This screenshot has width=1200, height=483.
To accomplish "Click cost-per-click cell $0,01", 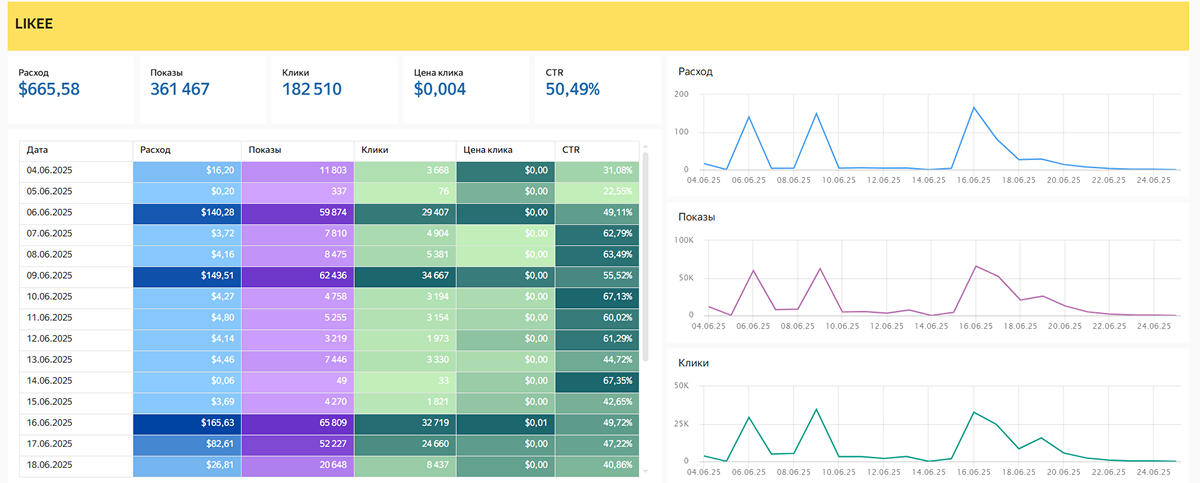I will [506, 423].
